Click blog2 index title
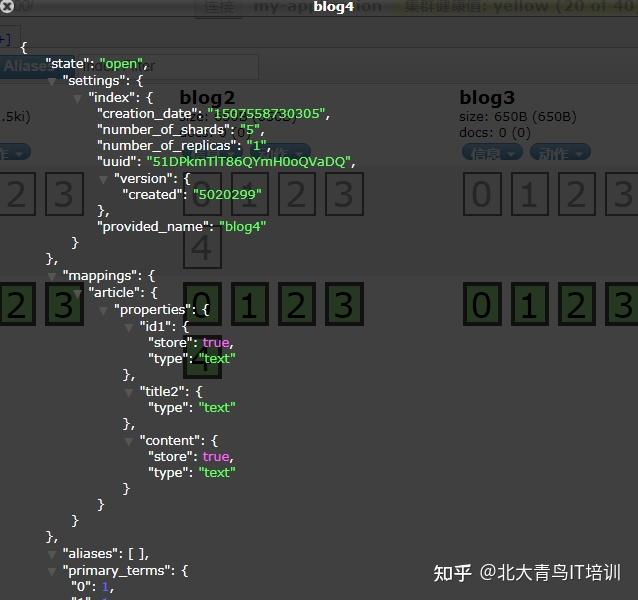Screen dimensions: 638x600 208,98
